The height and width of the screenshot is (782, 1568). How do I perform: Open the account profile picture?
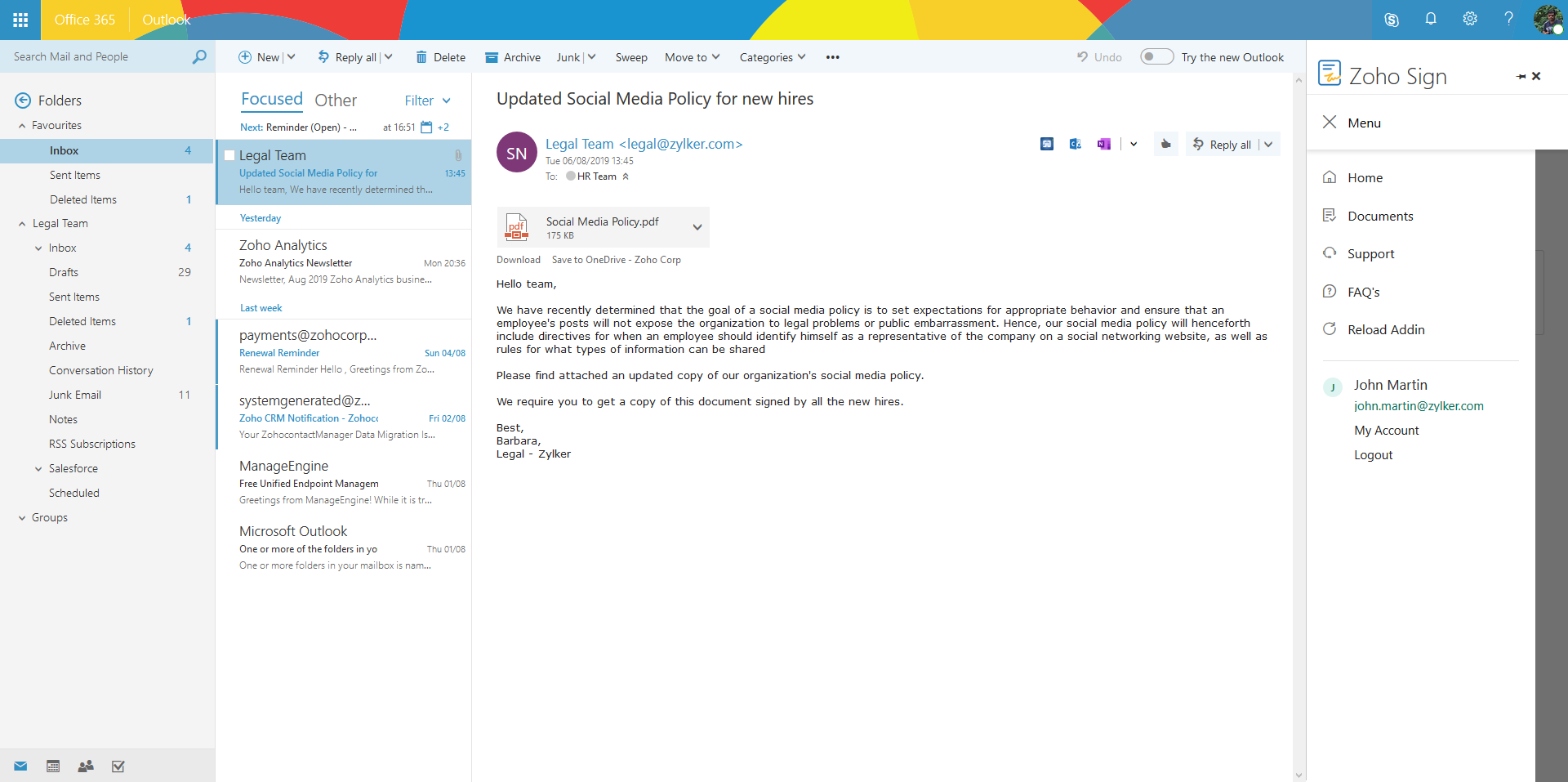[1548, 20]
